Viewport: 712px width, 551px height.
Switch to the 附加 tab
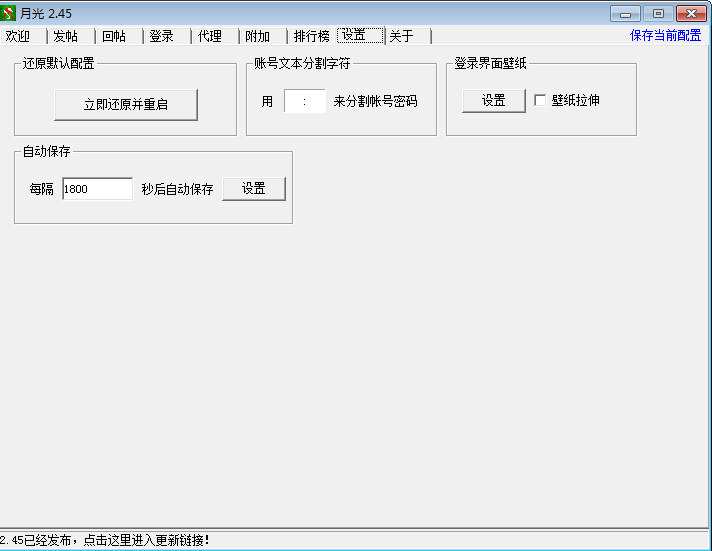tap(257, 36)
